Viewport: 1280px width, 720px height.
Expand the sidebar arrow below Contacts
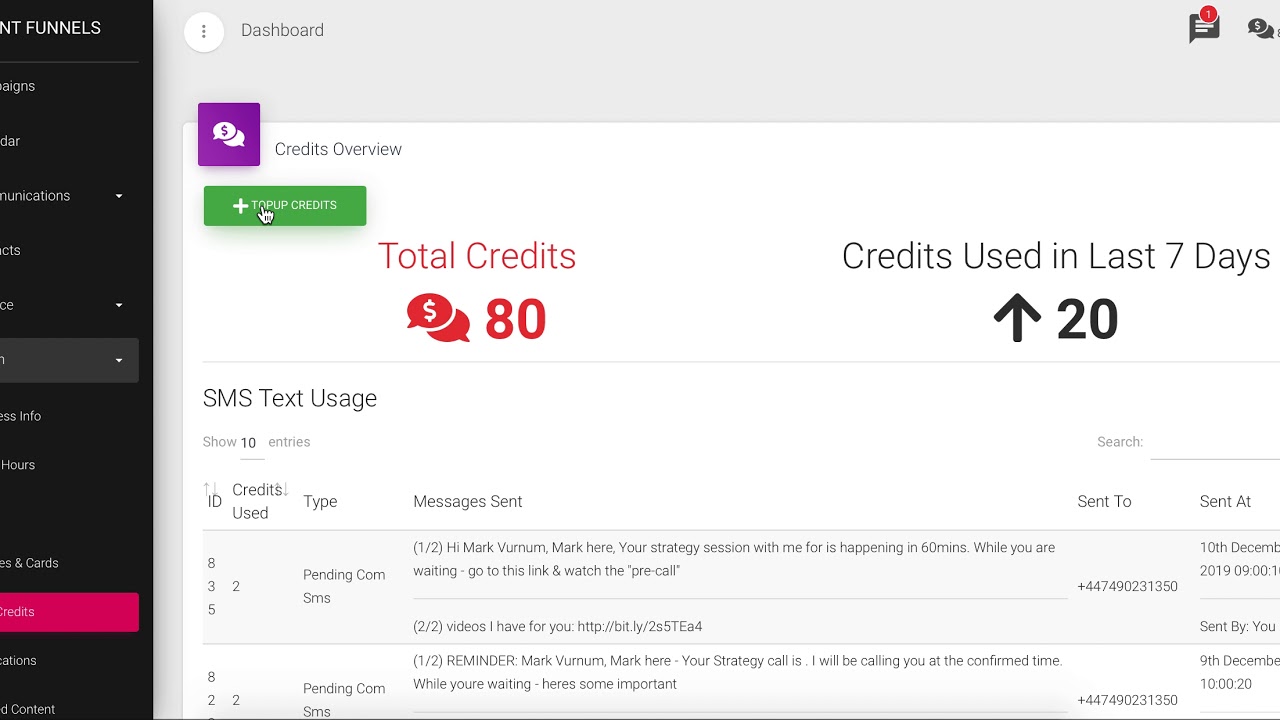119,305
